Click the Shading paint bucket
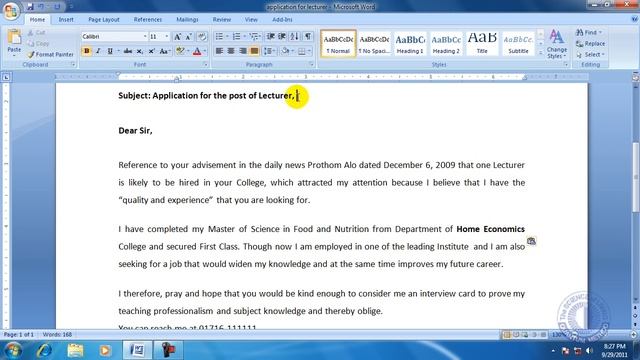 (x=285, y=51)
